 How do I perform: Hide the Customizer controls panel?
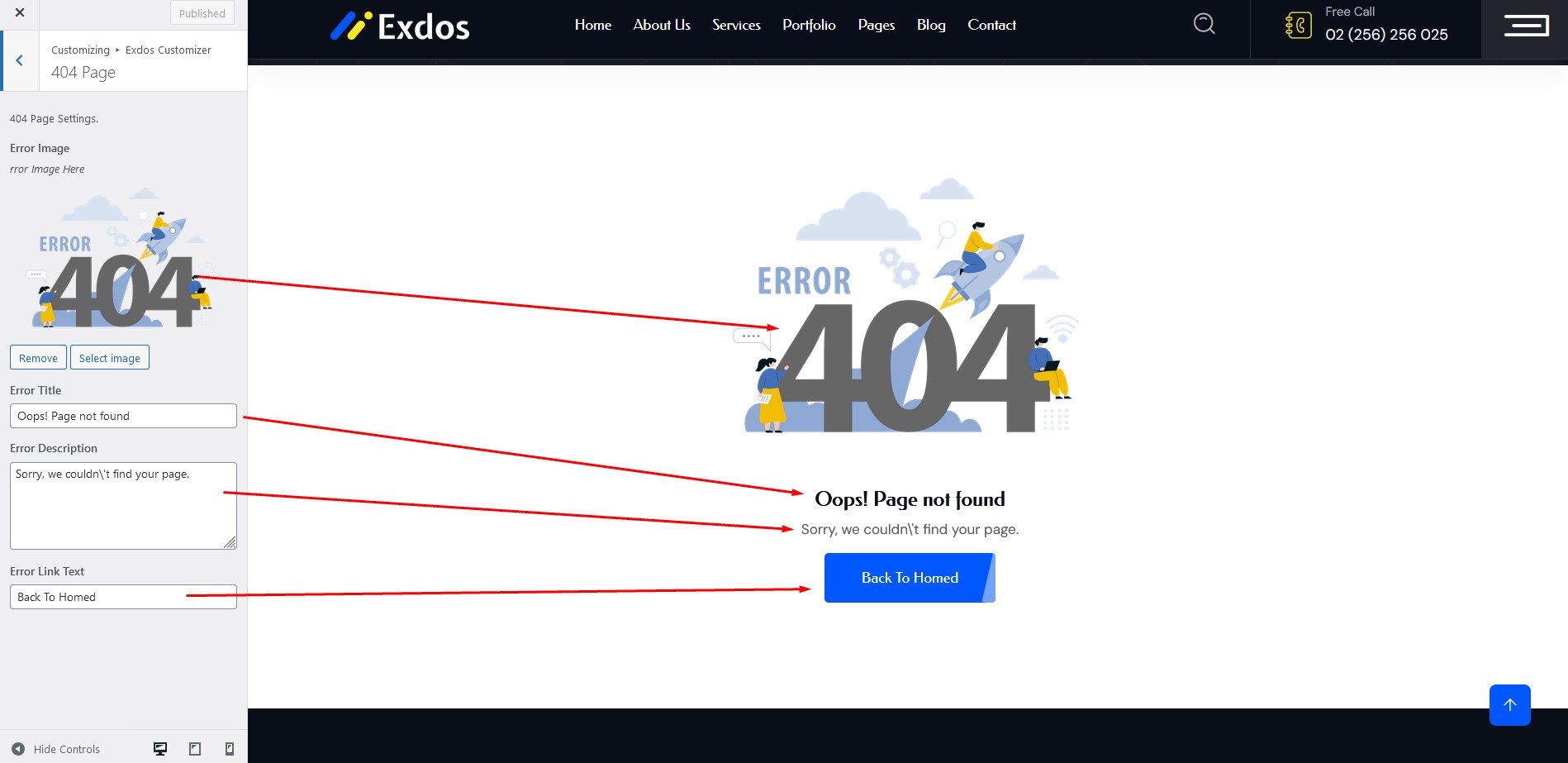[56, 749]
